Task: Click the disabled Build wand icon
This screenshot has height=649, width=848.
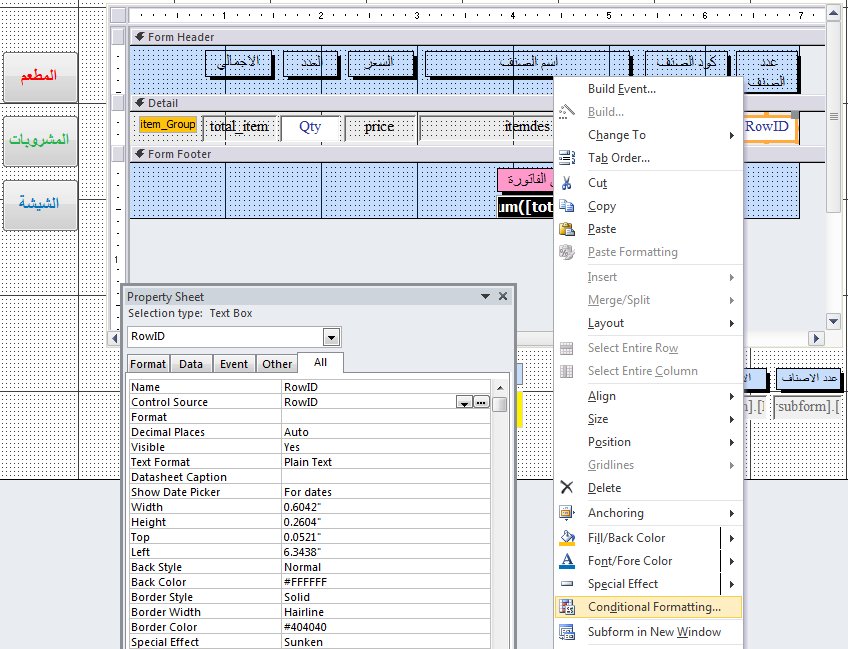Action: tap(566, 112)
